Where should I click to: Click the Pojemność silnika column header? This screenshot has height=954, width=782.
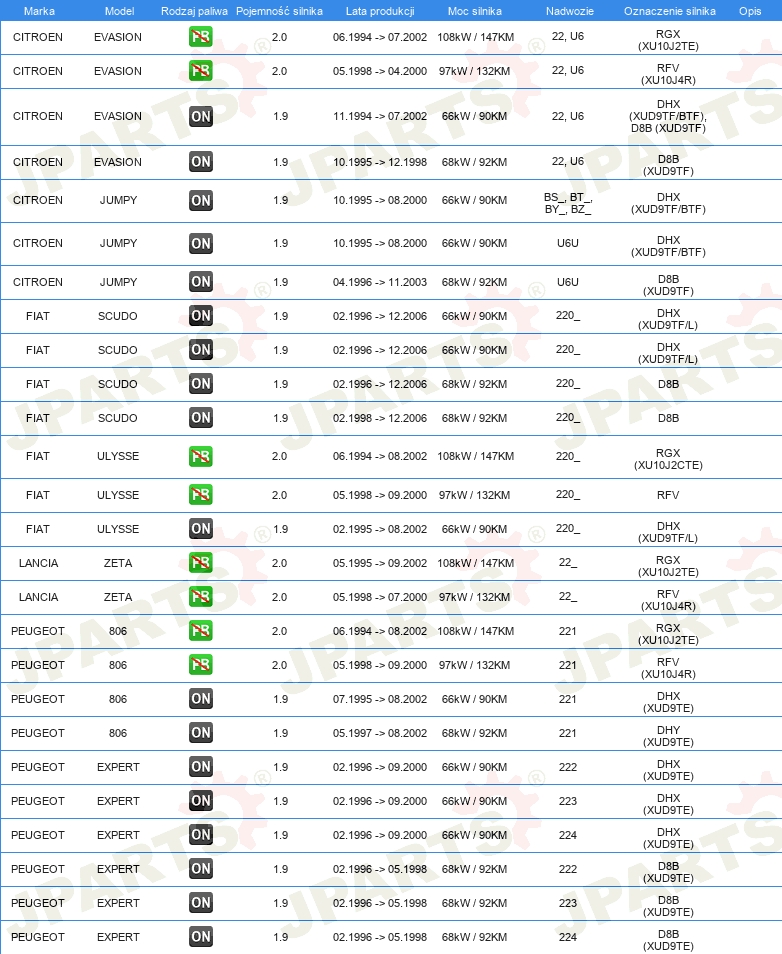pos(279,11)
